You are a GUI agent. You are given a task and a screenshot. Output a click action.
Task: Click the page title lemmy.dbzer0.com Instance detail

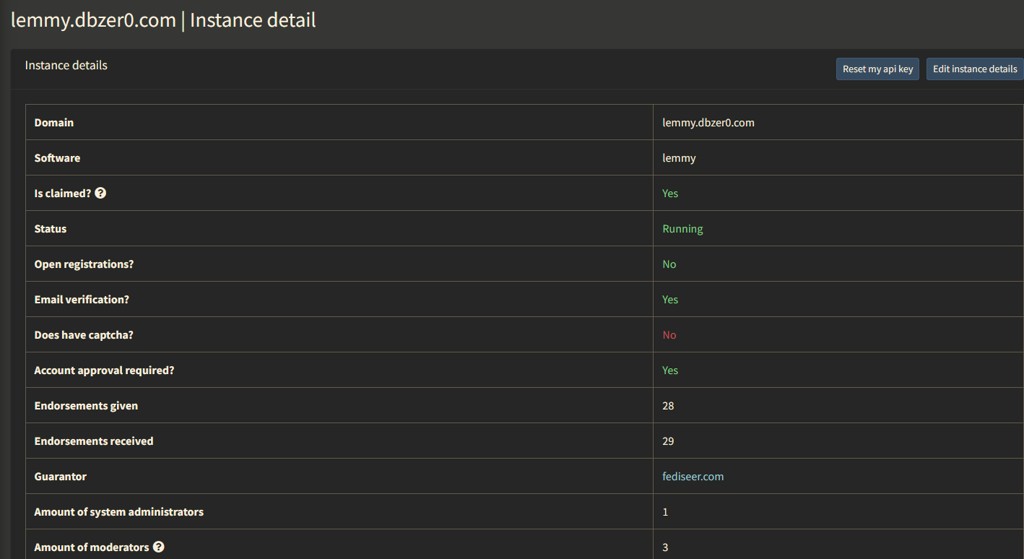coord(163,20)
